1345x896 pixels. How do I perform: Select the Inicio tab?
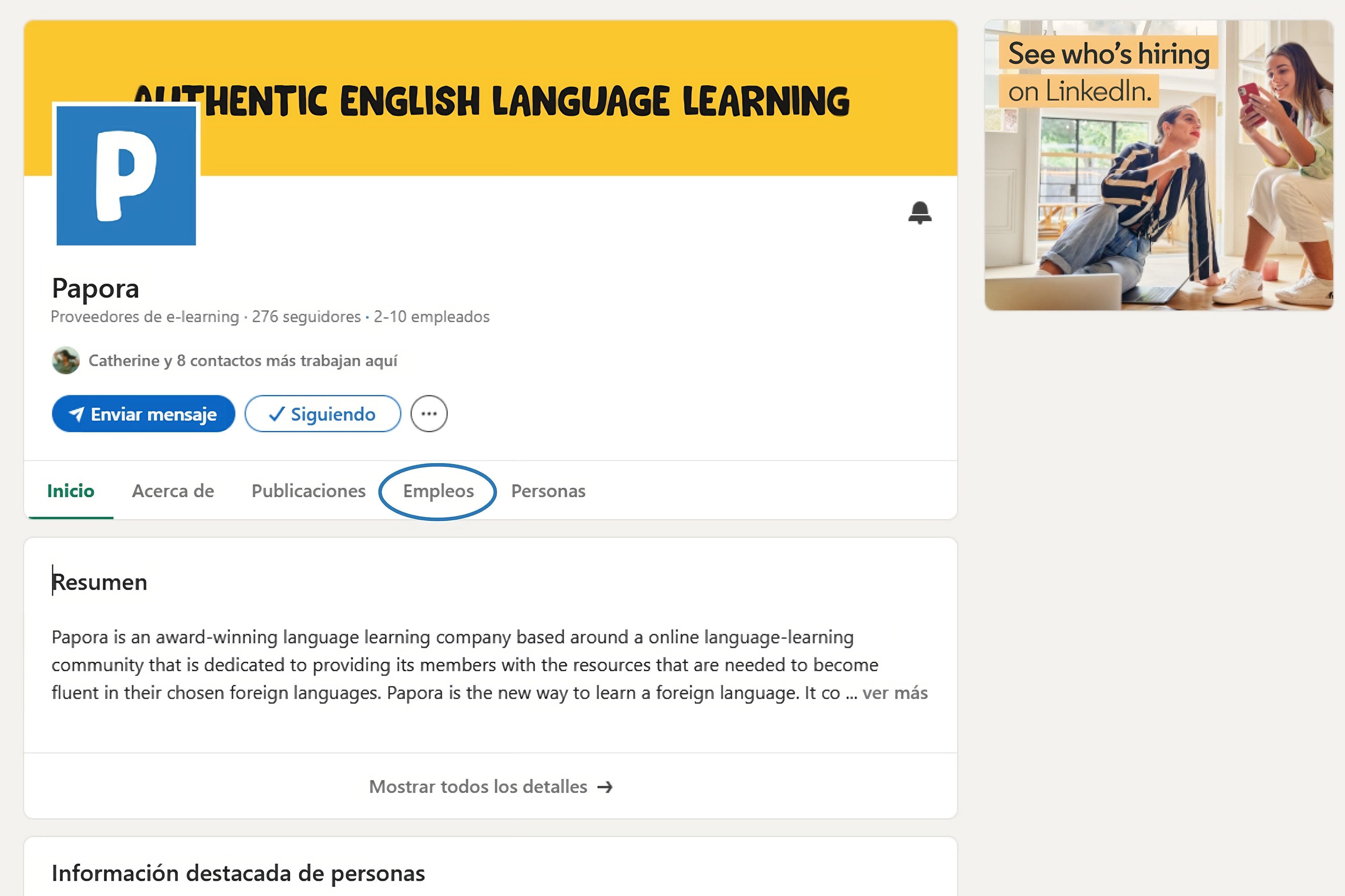click(70, 491)
